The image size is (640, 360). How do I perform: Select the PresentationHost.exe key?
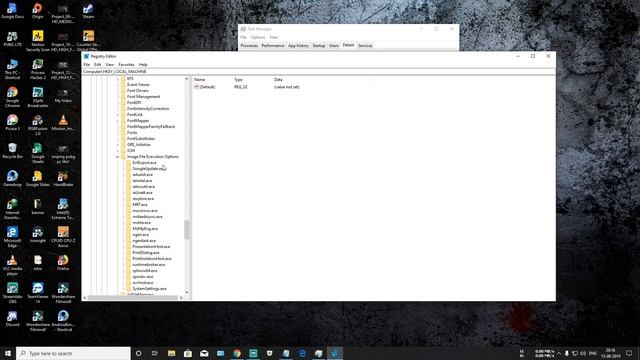coord(151,247)
